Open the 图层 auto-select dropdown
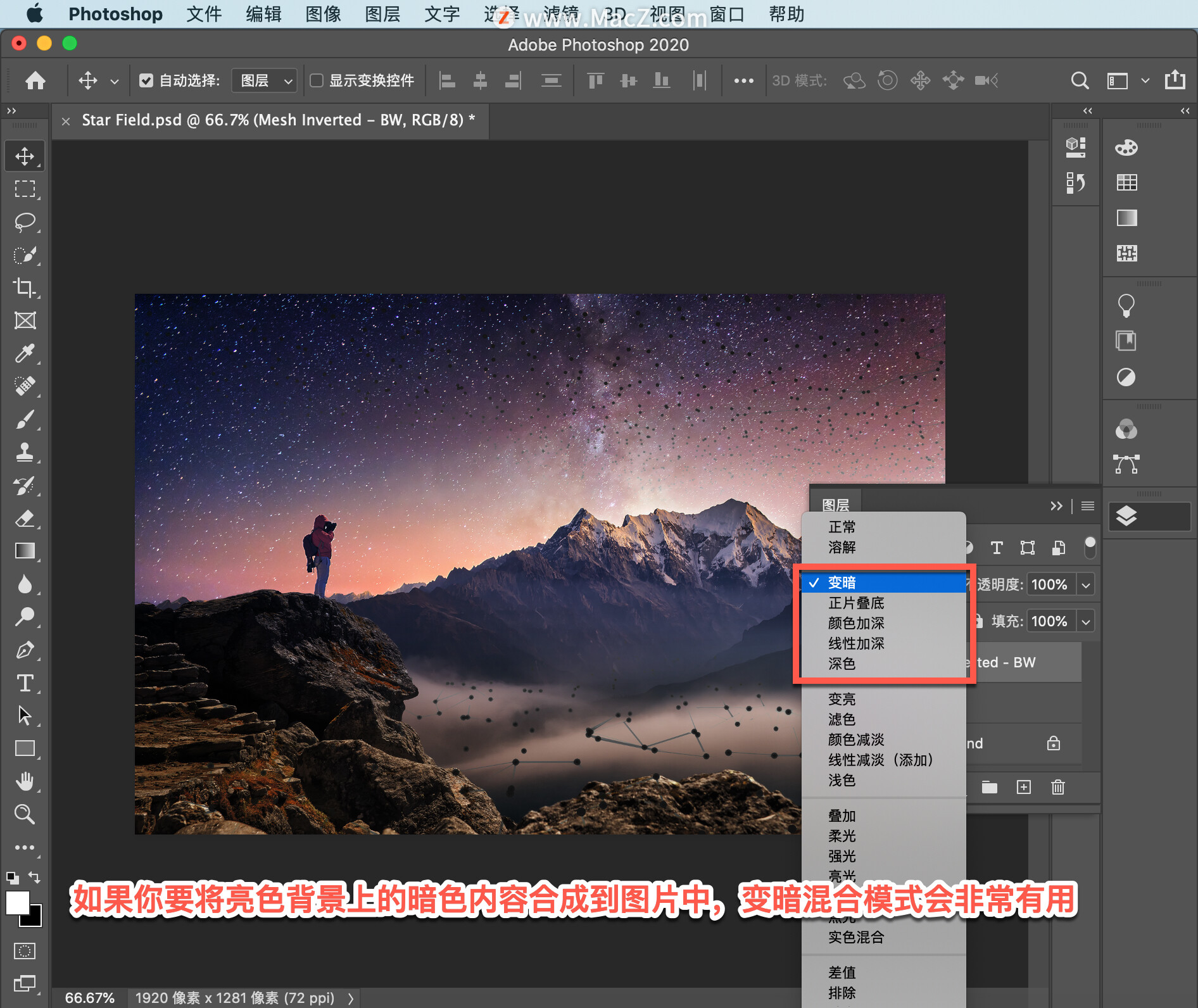The image size is (1198, 1008). [264, 80]
